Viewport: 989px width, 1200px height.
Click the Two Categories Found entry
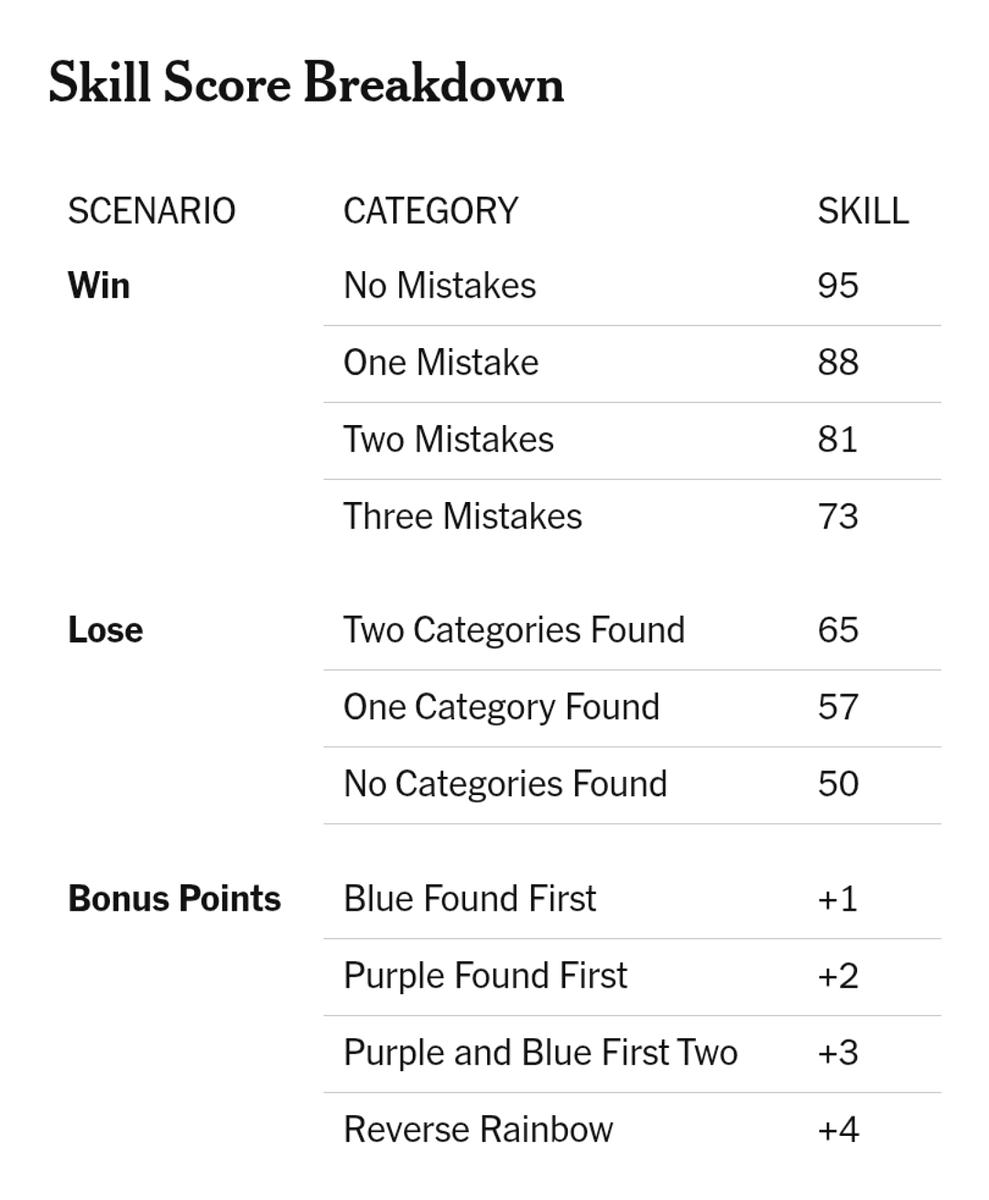click(x=514, y=630)
